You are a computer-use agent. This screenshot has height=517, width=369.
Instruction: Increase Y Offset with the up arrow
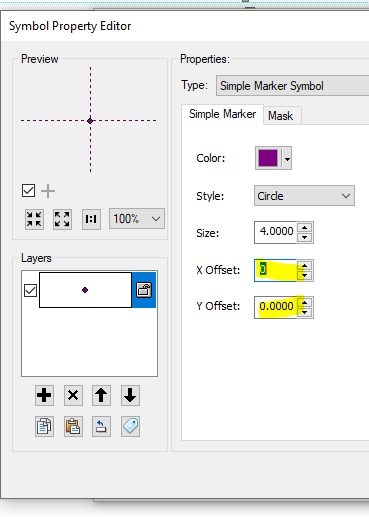click(304, 302)
